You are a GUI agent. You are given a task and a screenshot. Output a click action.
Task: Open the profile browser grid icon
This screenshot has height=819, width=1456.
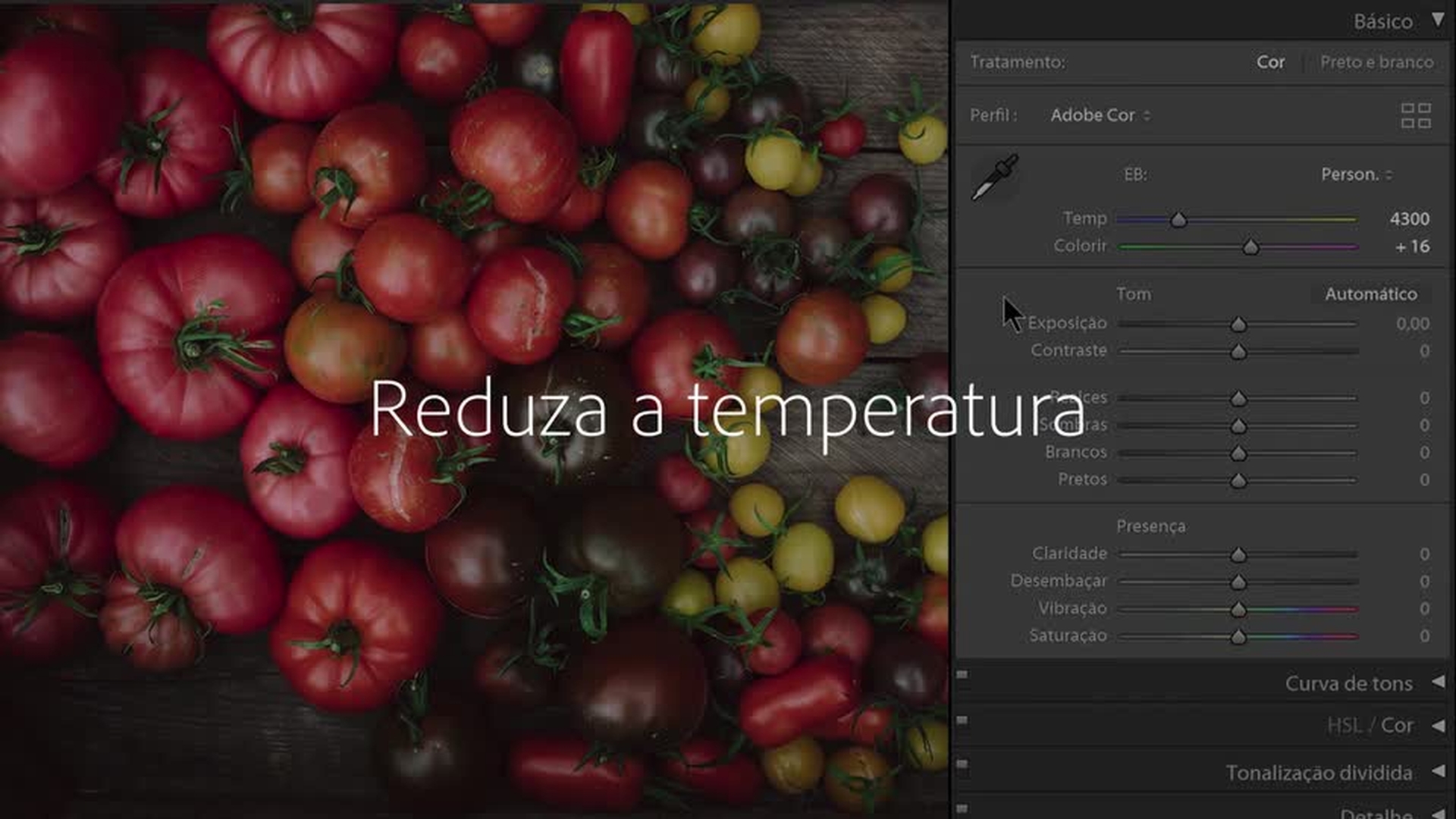click(x=1415, y=116)
